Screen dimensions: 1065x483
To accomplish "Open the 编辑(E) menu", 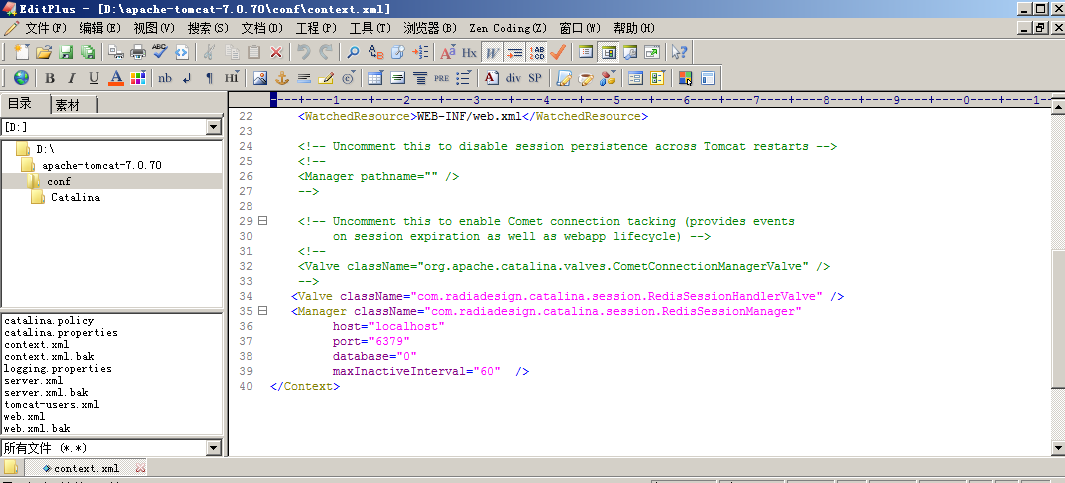I will pos(100,28).
